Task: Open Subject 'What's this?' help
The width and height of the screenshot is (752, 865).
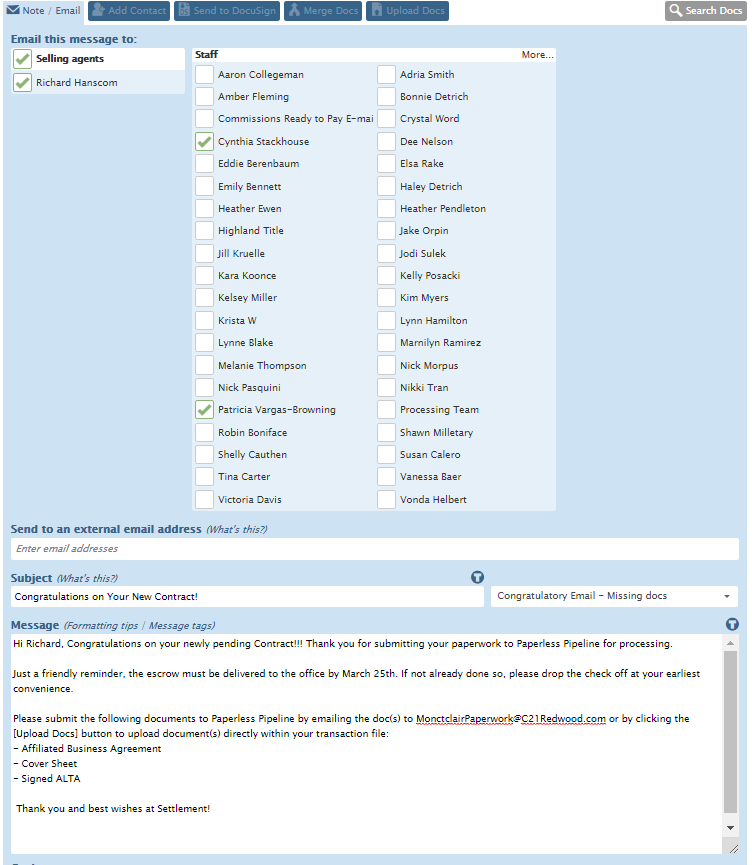Action: click(x=87, y=579)
